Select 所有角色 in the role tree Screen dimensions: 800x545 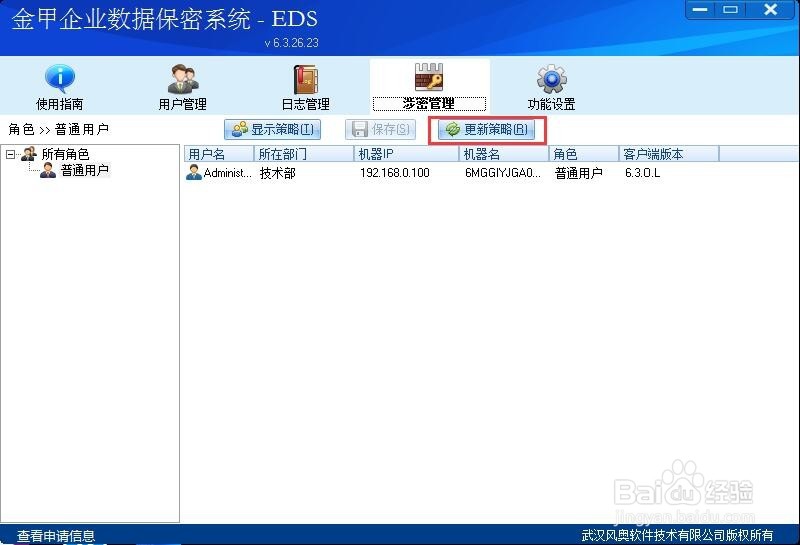point(65,154)
